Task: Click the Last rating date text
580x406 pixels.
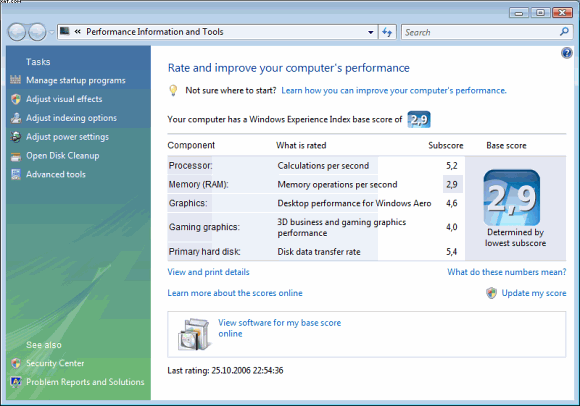Action: (225, 371)
